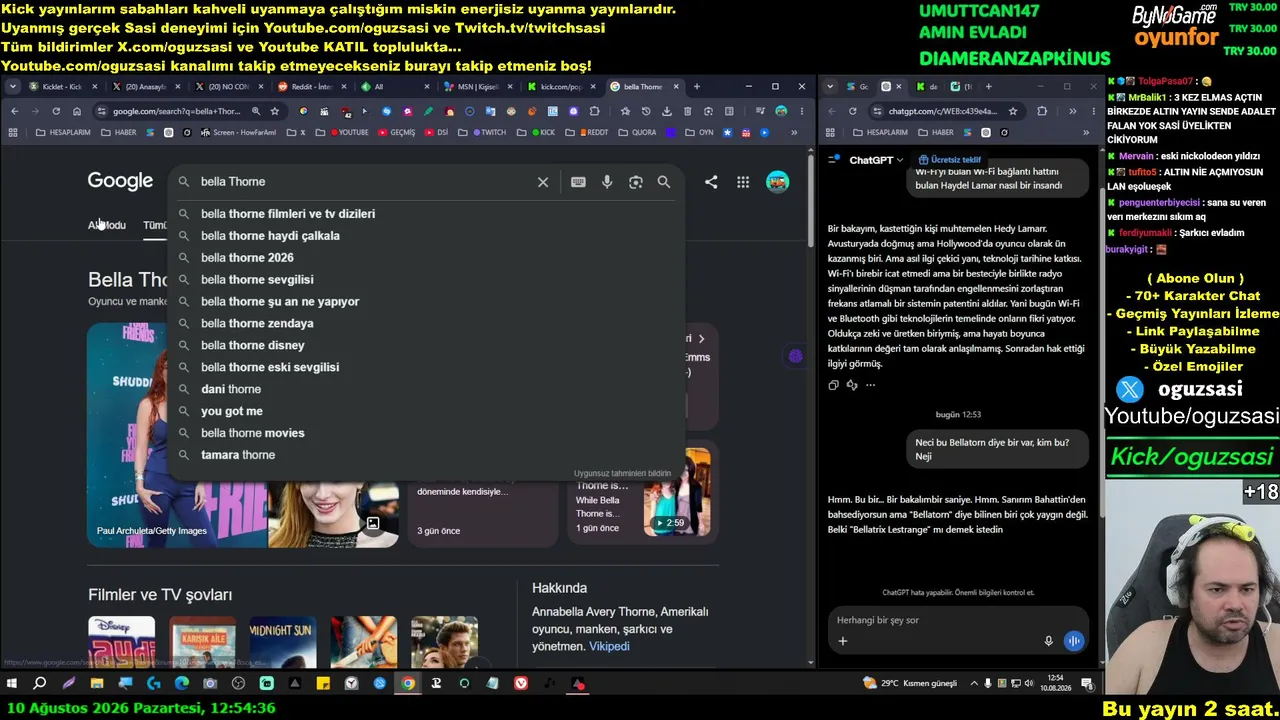Open Google Lens image search
The image size is (1280, 720).
(635, 182)
